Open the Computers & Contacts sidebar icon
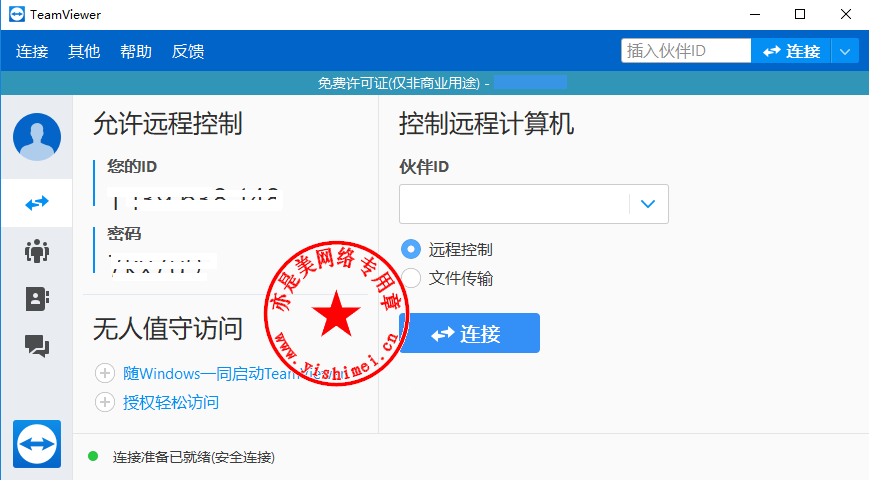 click(37, 299)
